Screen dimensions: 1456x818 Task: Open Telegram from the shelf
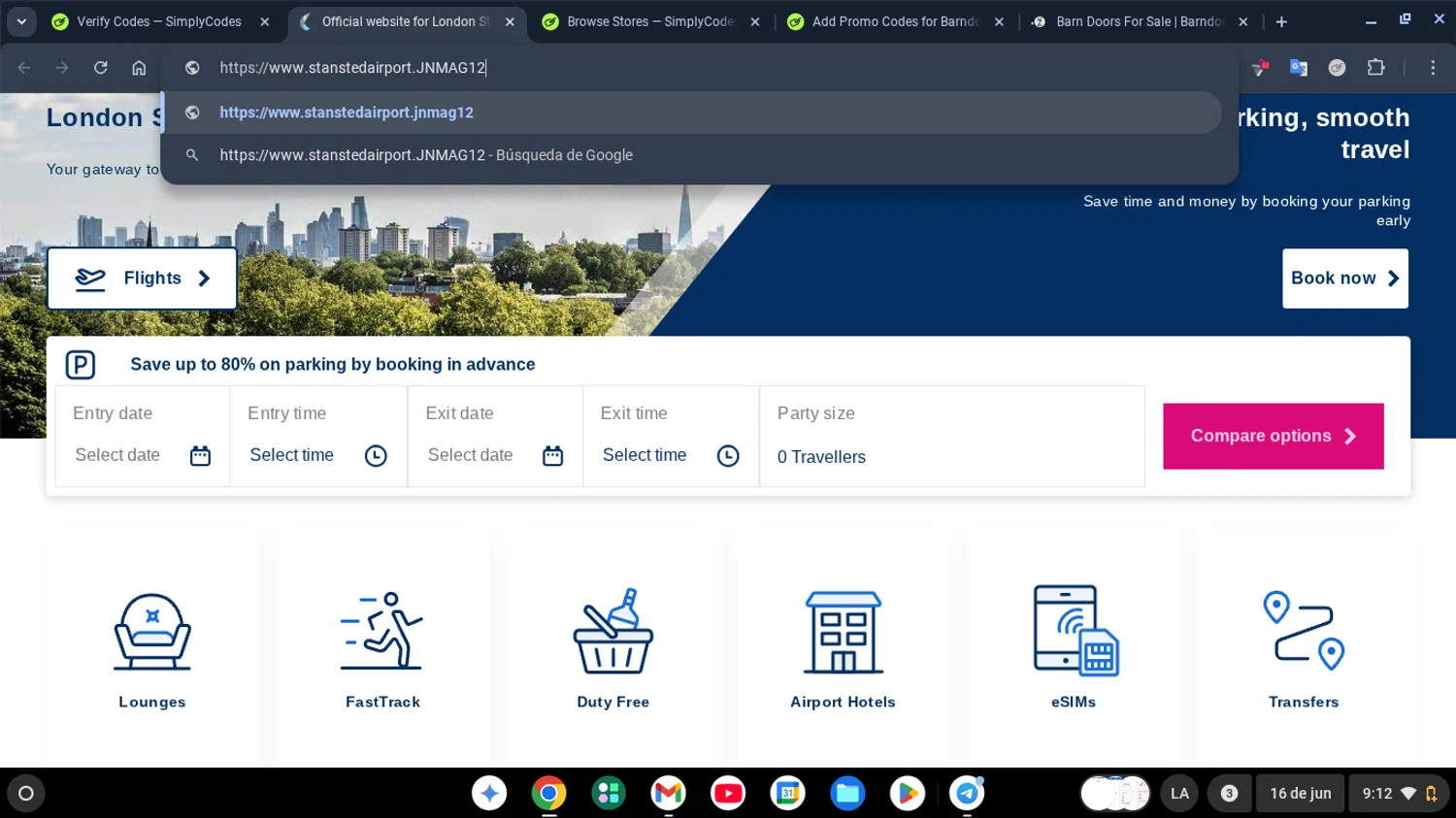point(967,793)
